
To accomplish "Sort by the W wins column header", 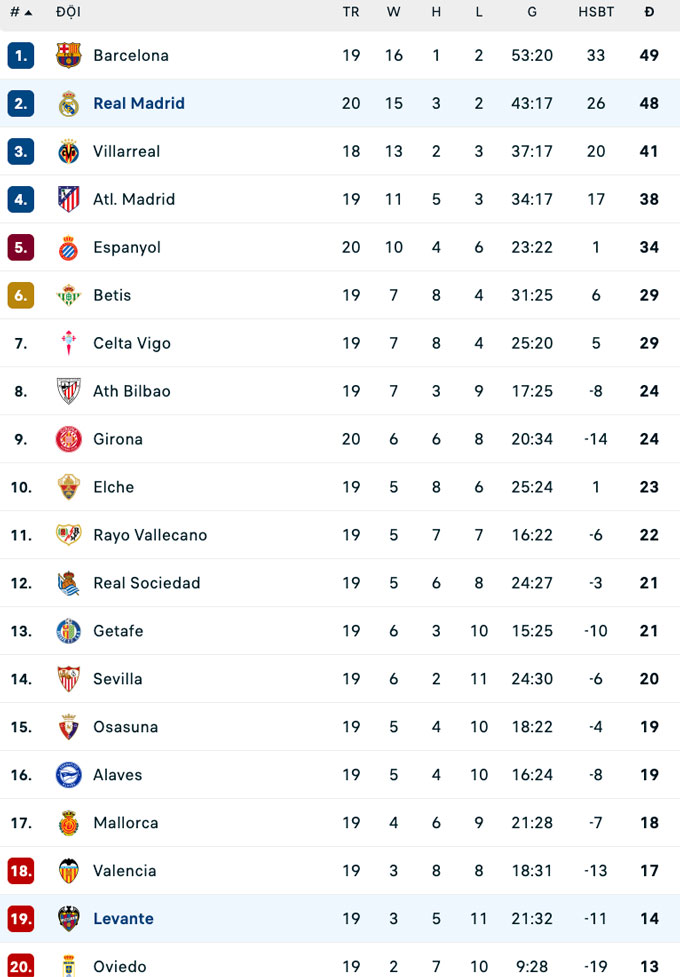I will tap(394, 12).
